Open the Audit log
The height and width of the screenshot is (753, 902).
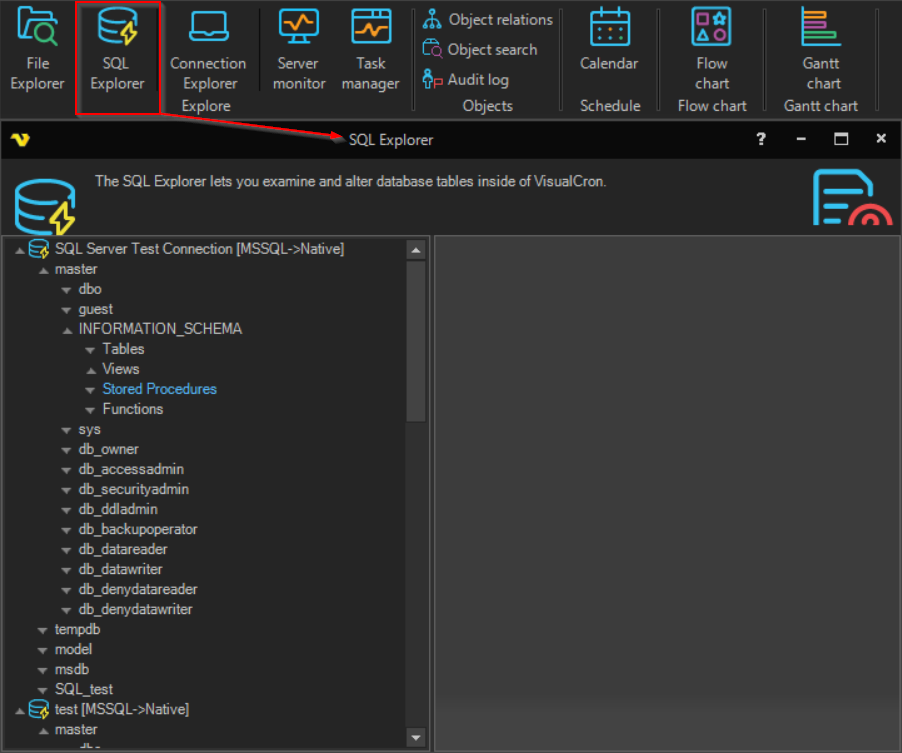(465, 80)
